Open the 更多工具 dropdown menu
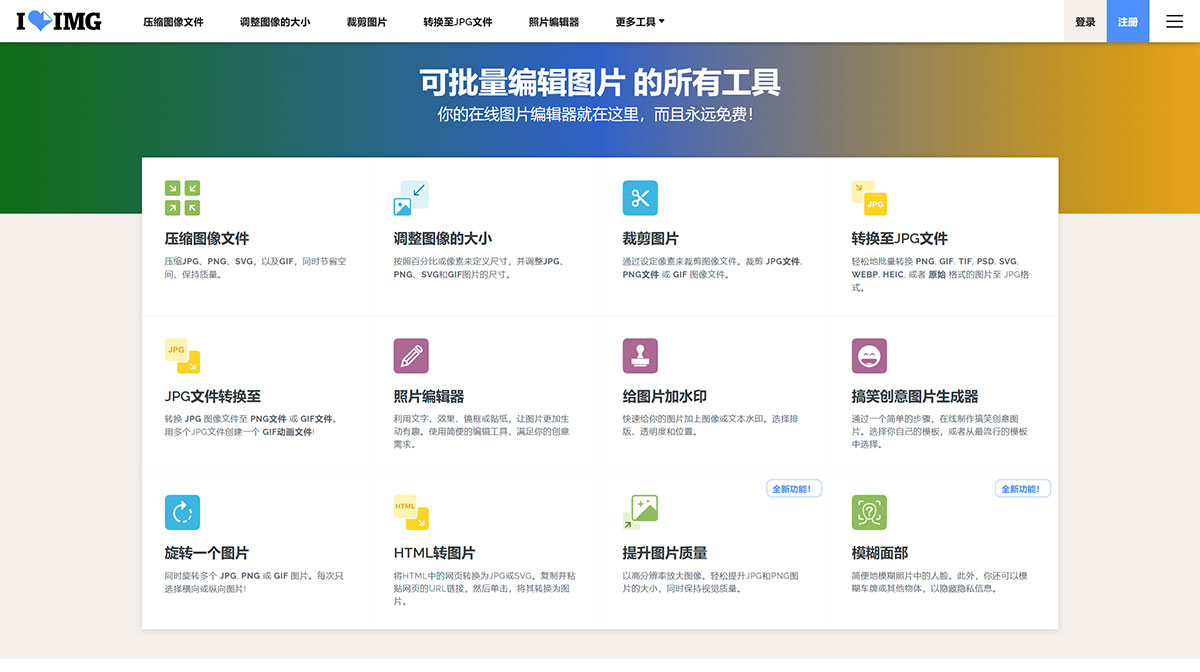1200x672 pixels. (639, 20)
